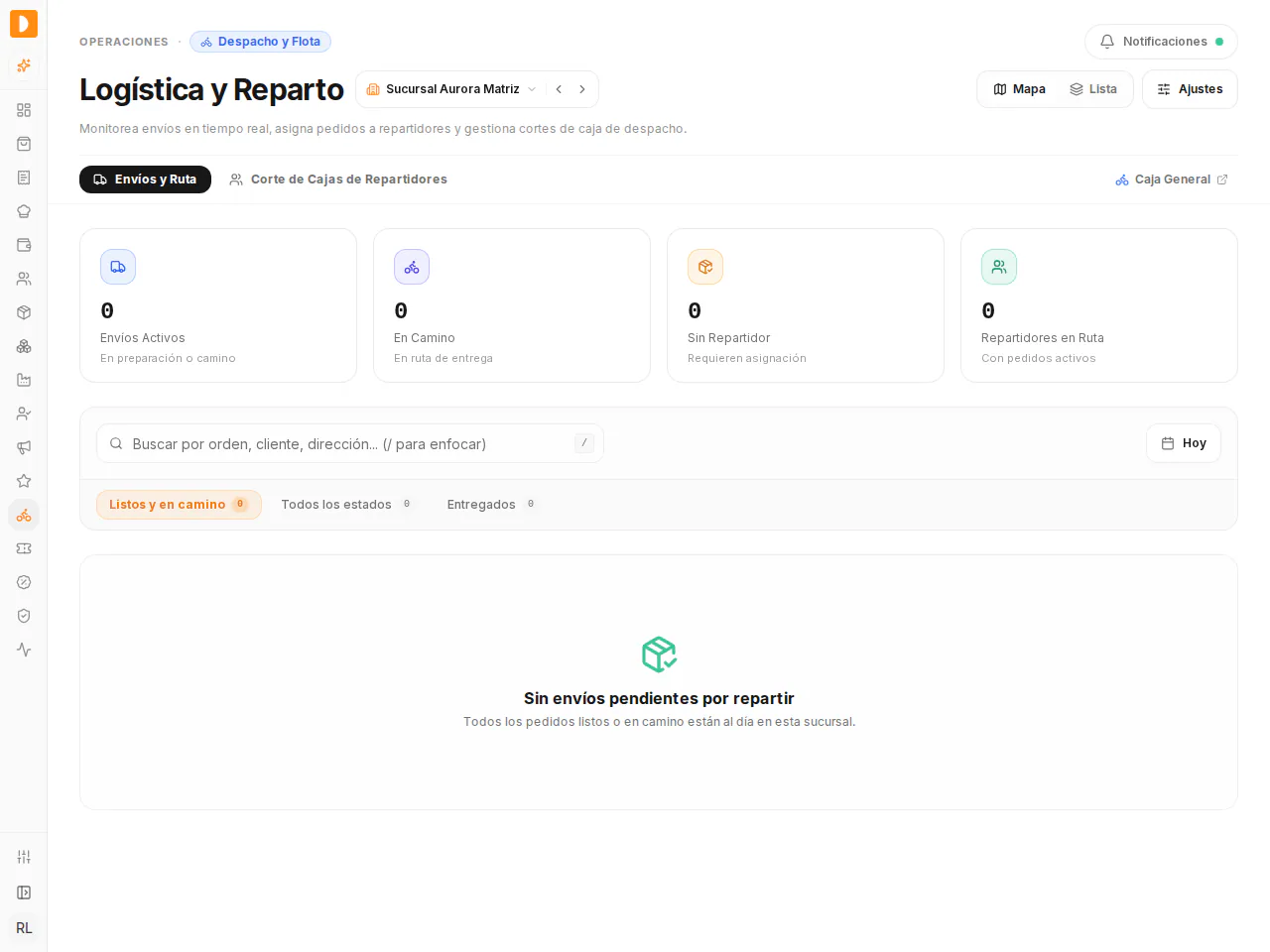Open the chef hat kitchen icon
This screenshot has height=952, width=1270.
pyautogui.click(x=24, y=211)
